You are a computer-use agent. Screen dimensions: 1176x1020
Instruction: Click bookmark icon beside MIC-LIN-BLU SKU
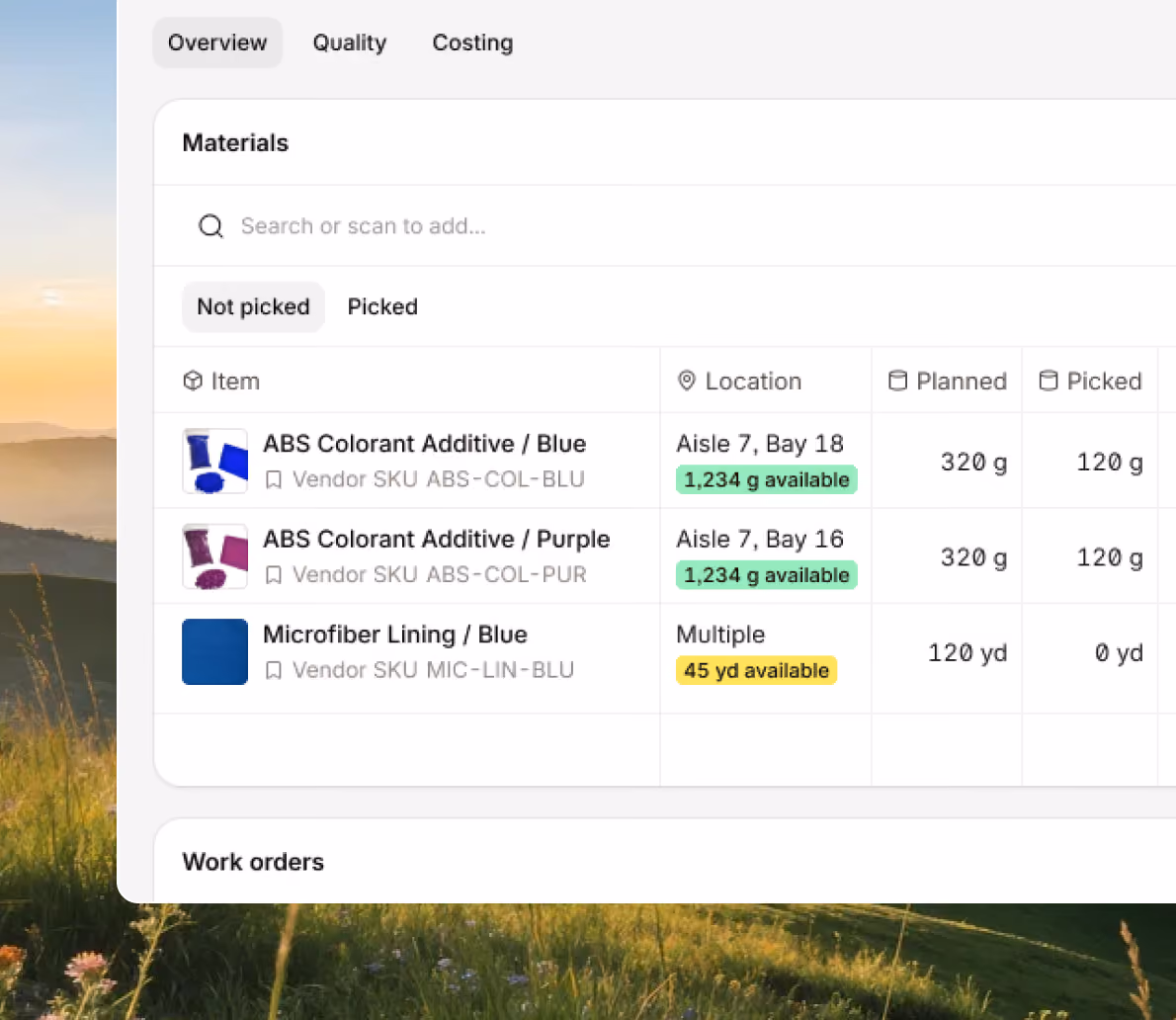(274, 670)
